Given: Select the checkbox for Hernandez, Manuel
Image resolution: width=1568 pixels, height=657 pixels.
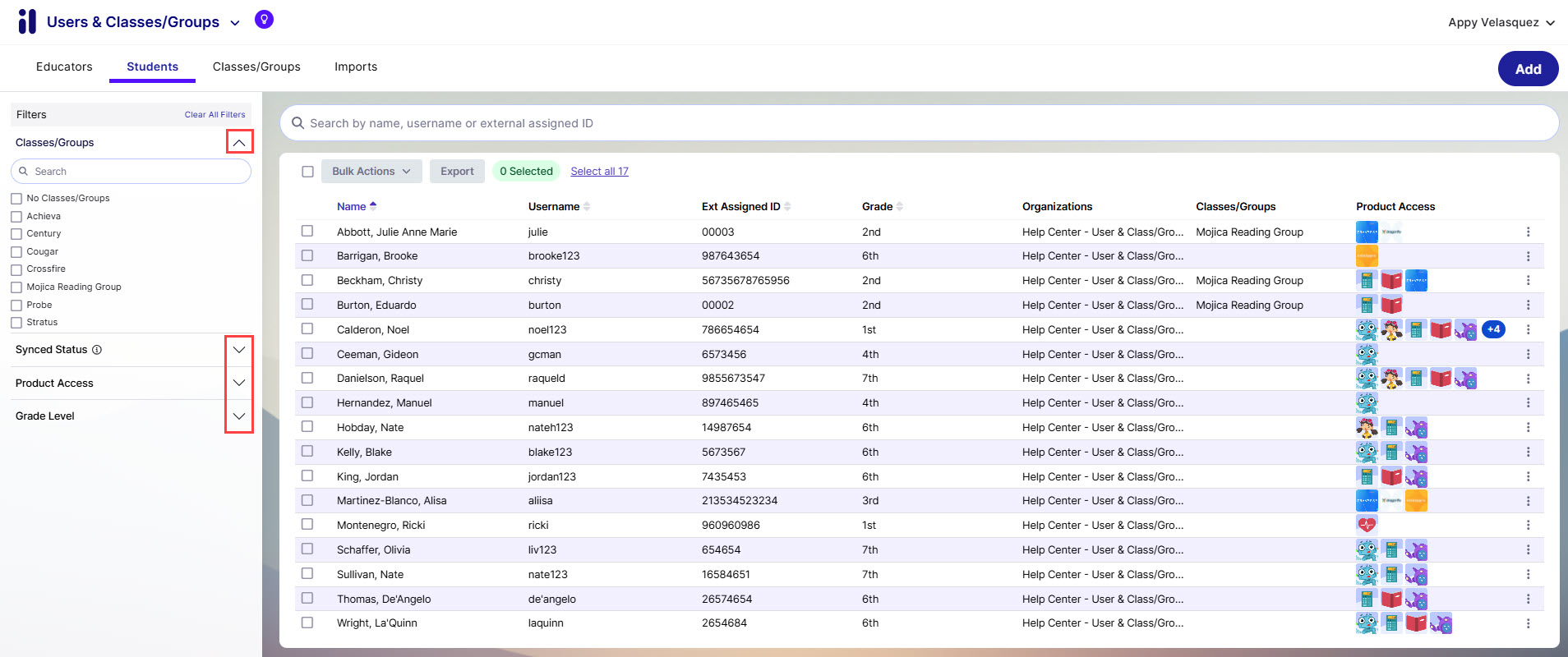Looking at the screenshot, I should pos(307,402).
